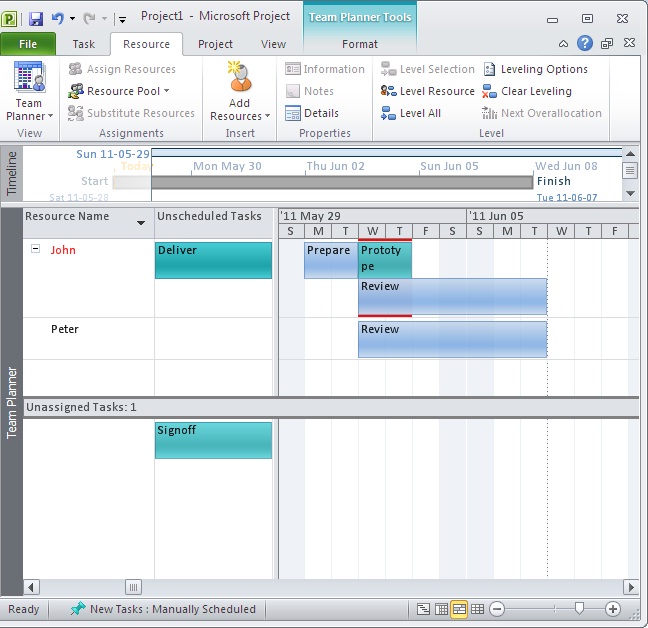Switch to Resource Sheet view in status bar
This screenshot has width=648, height=628.
(477, 609)
